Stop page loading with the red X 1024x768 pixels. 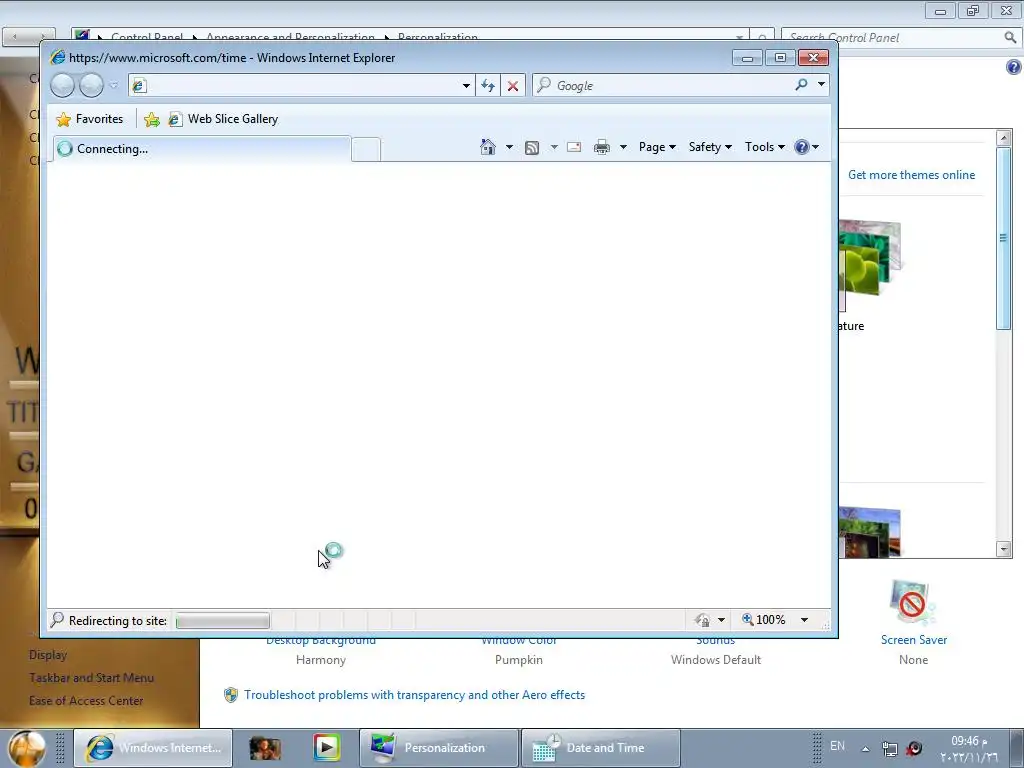(513, 86)
